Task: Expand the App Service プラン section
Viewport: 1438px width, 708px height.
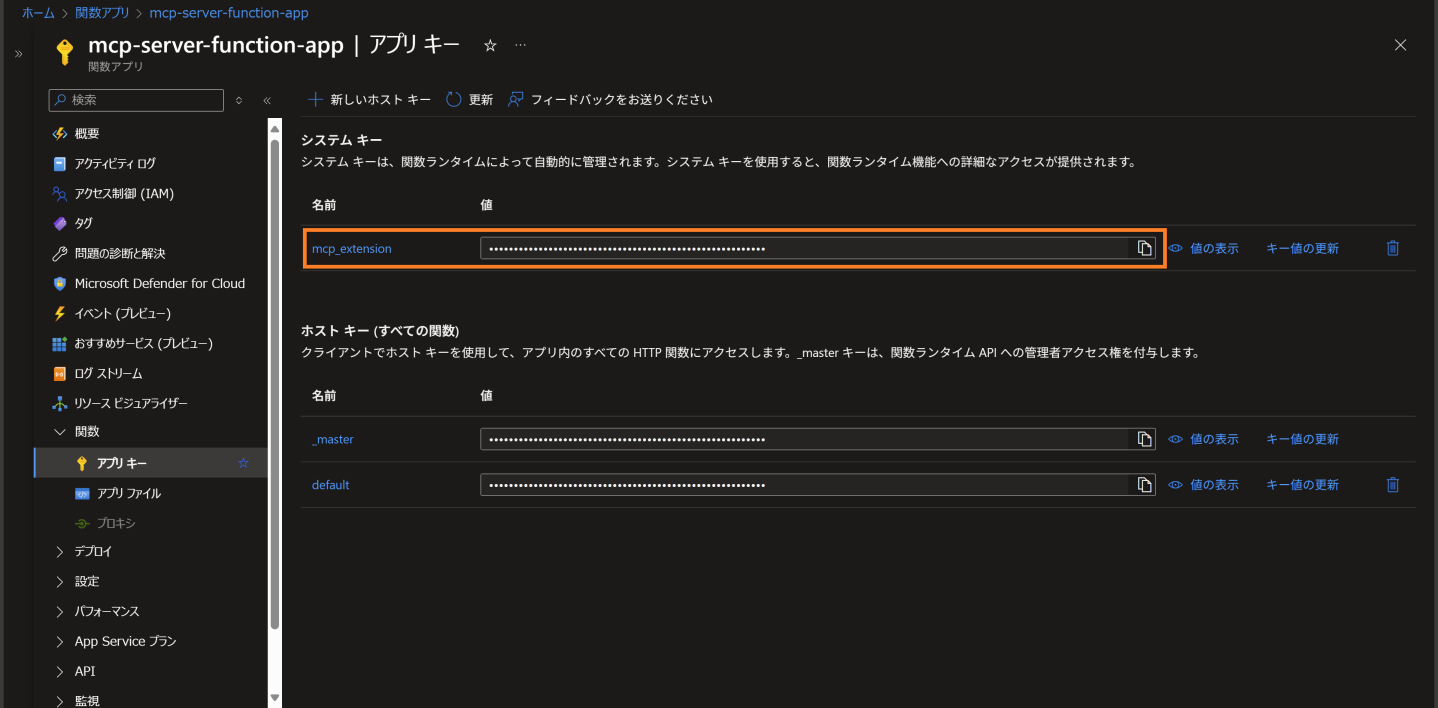Action: 59,641
